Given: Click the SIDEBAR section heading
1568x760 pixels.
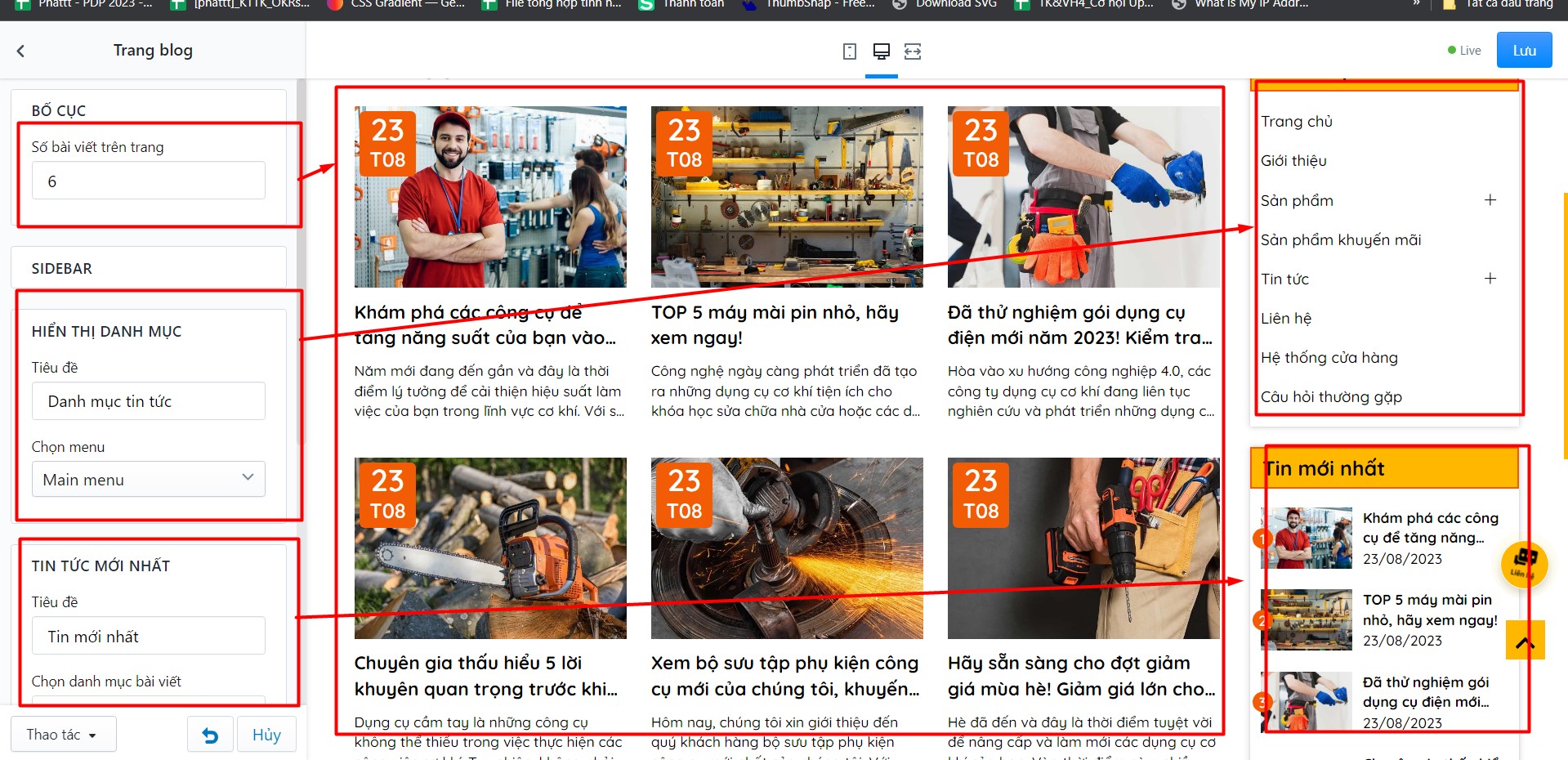Looking at the screenshot, I should click(x=62, y=269).
